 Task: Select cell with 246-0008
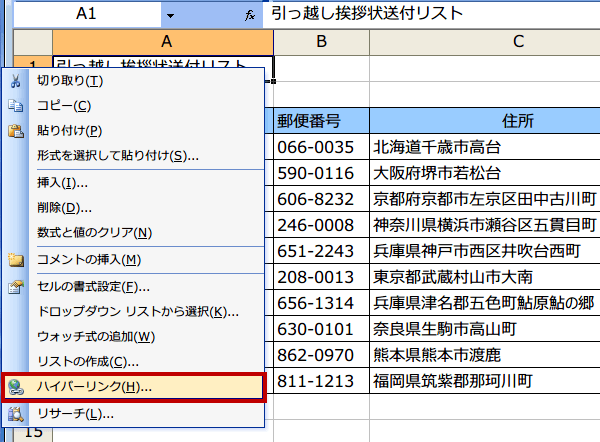click(321, 225)
